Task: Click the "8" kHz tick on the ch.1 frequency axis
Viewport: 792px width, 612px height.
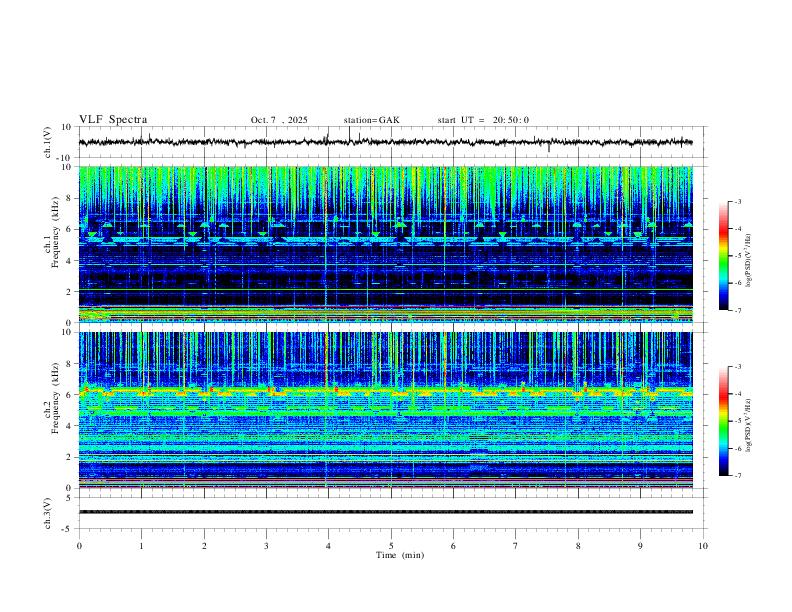Action: pos(70,198)
